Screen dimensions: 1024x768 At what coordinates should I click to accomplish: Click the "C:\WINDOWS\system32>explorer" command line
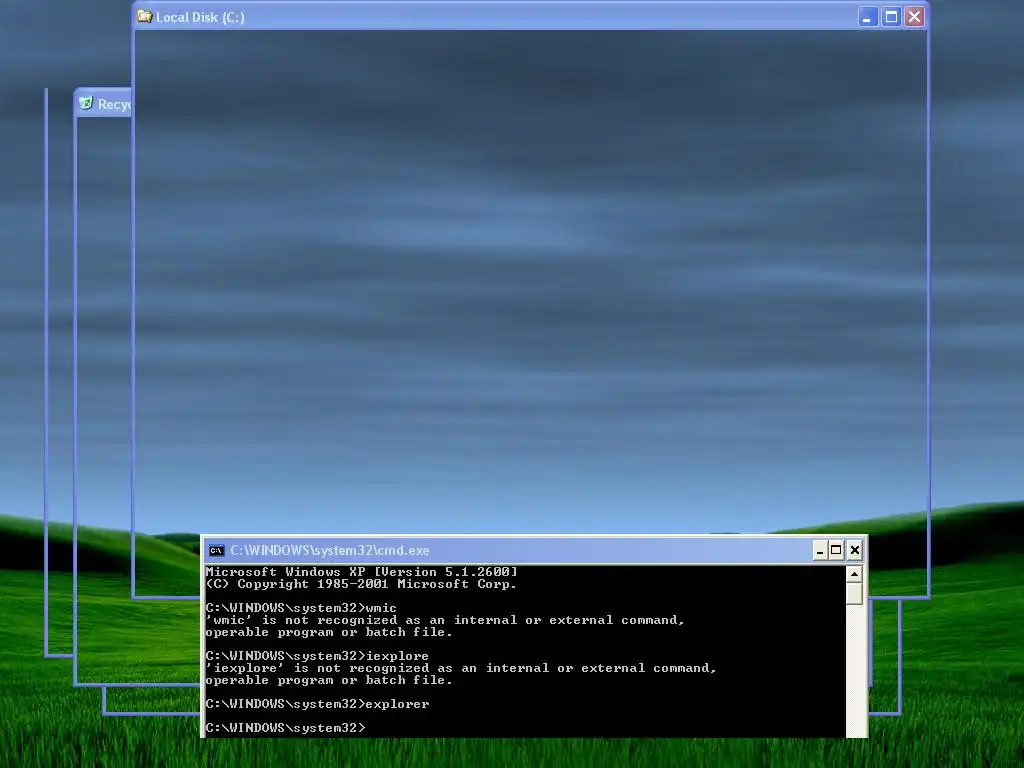(x=317, y=705)
